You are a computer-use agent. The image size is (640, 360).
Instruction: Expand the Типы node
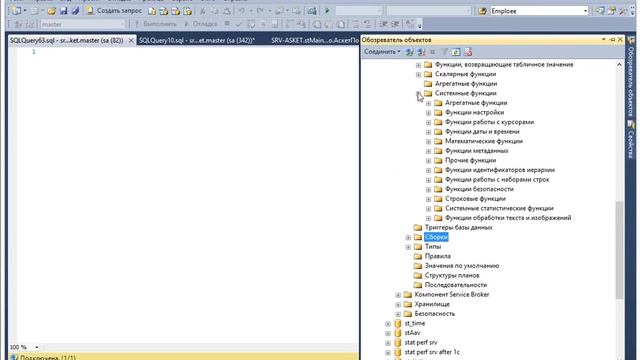[408, 247]
